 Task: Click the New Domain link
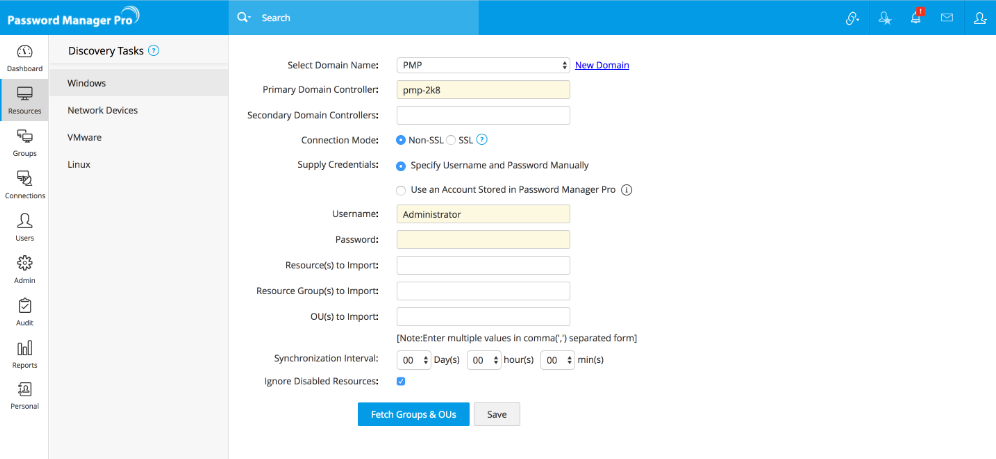pos(602,65)
